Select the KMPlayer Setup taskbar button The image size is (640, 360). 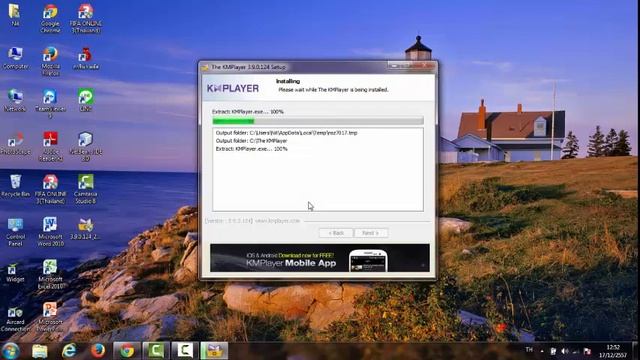tap(214, 351)
